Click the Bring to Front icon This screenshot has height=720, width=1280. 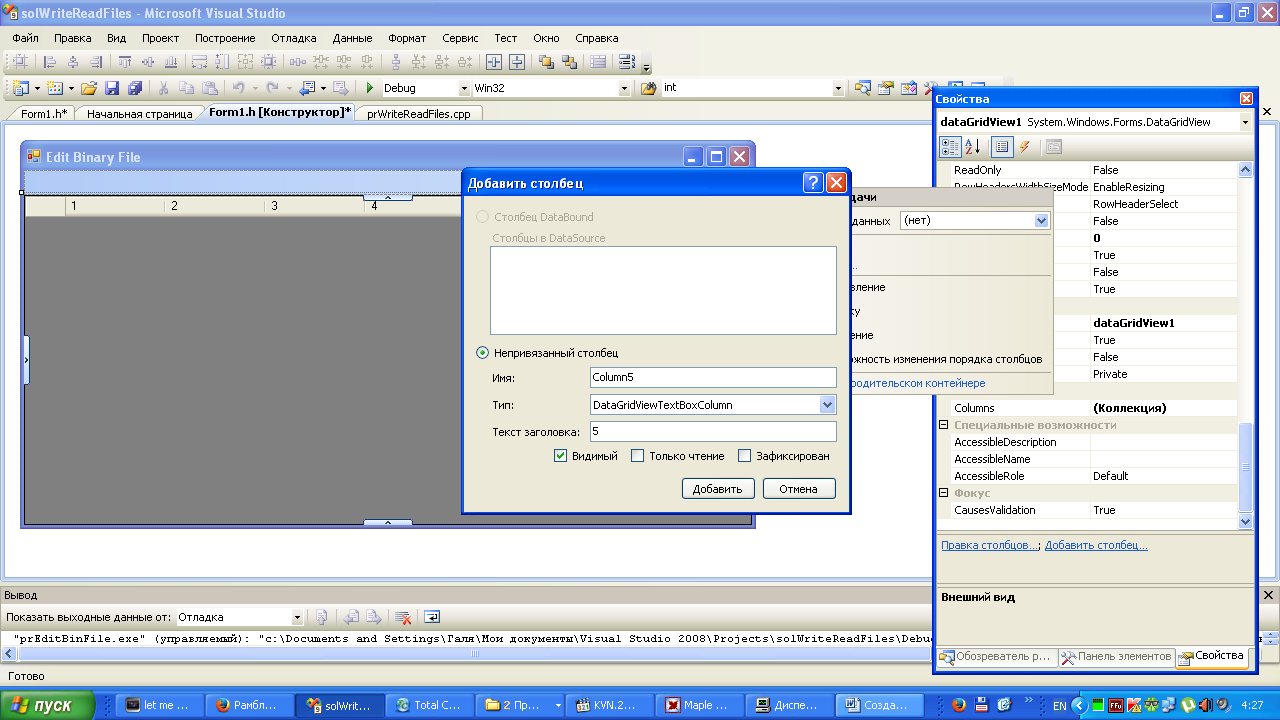[546, 62]
